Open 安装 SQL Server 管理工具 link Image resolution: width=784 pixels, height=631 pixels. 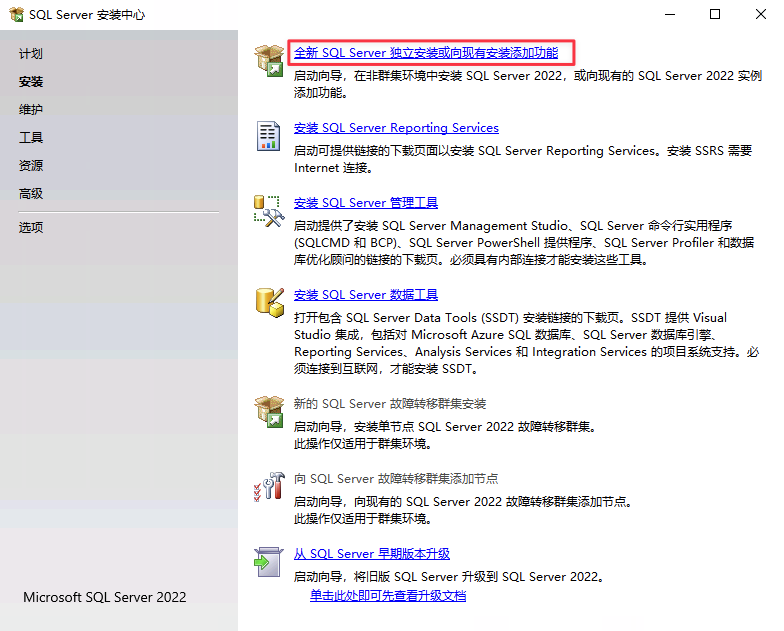(x=366, y=202)
